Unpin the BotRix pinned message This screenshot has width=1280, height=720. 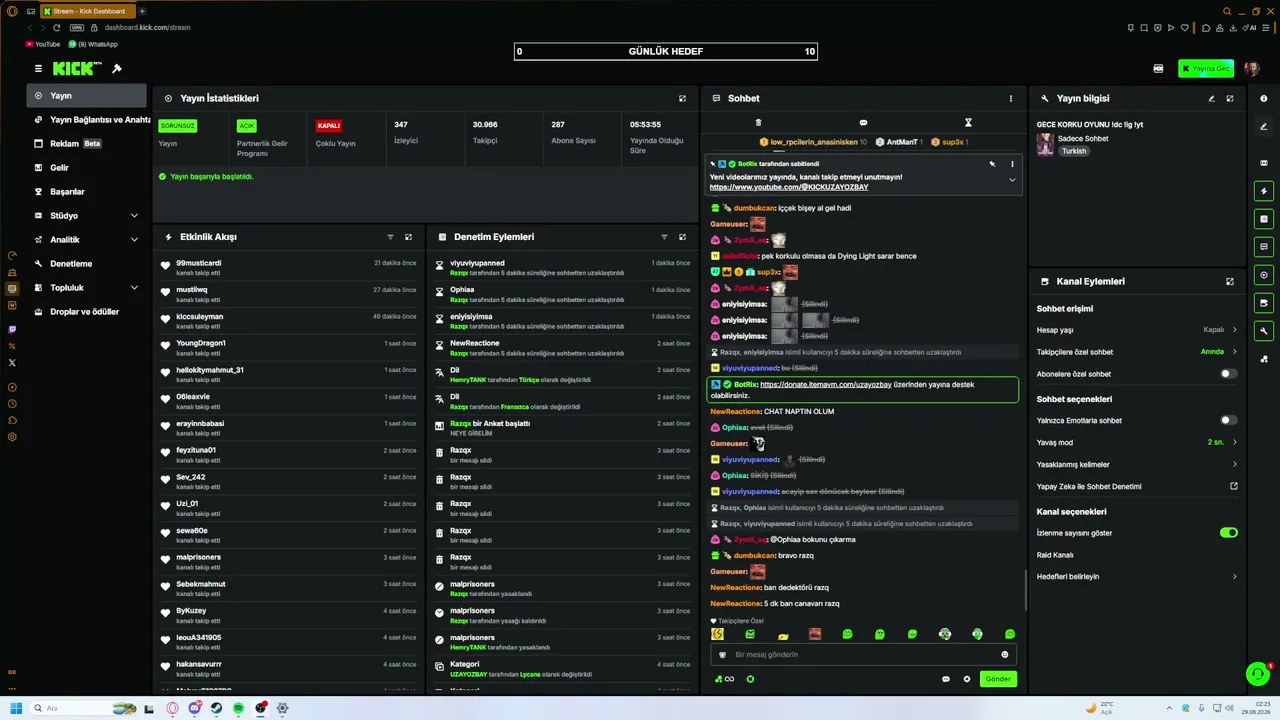click(993, 164)
